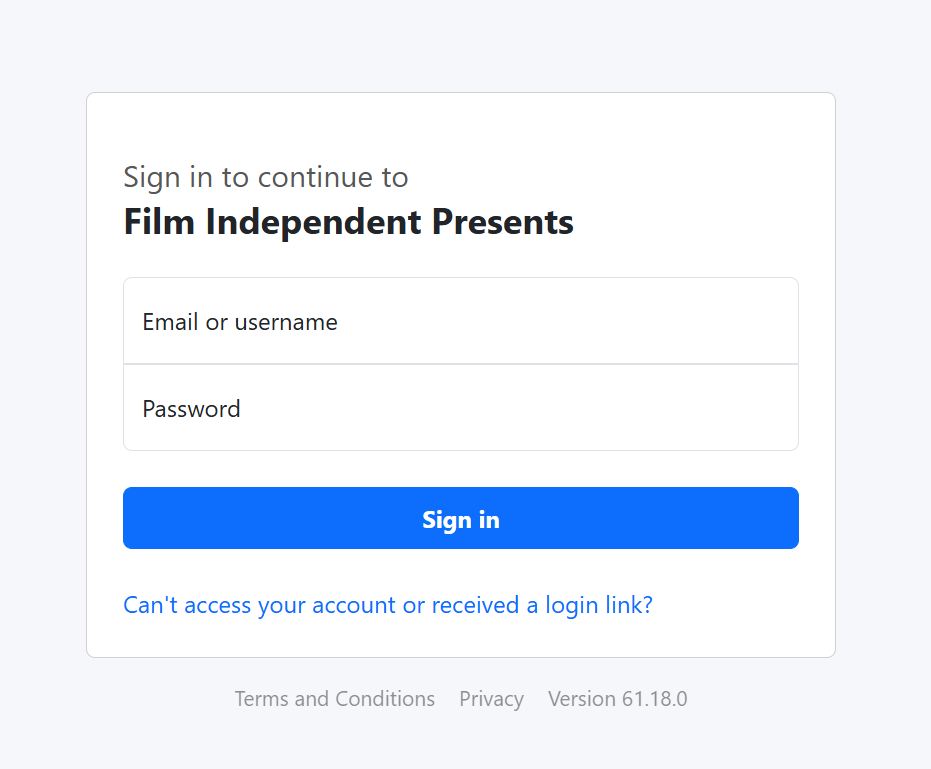Click Privacy in the page footer
Image resolution: width=931 pixels, height=769 pixels.
point(491,699)
